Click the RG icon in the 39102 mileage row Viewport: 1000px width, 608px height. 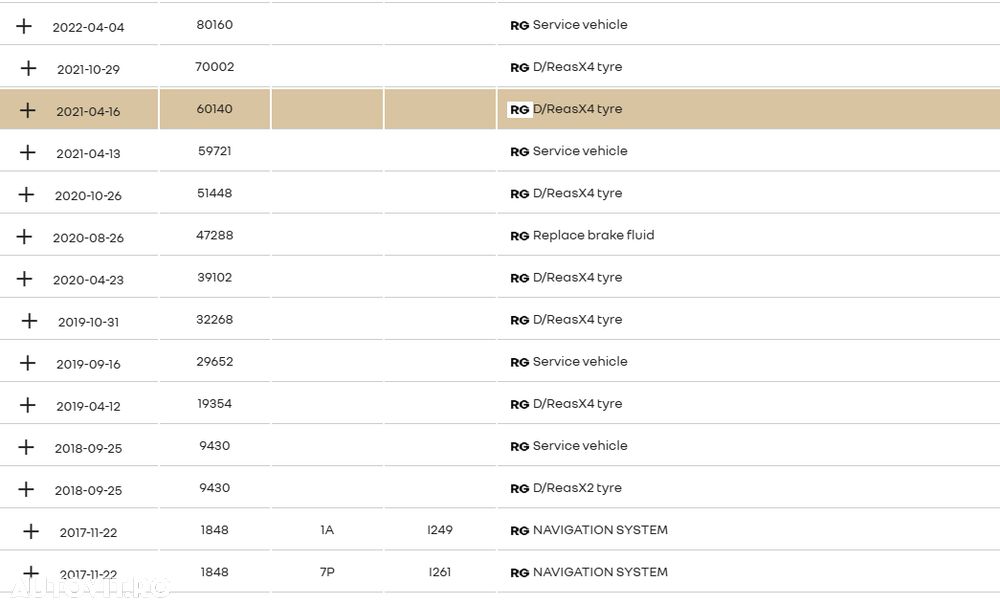[x=519, y=279]
